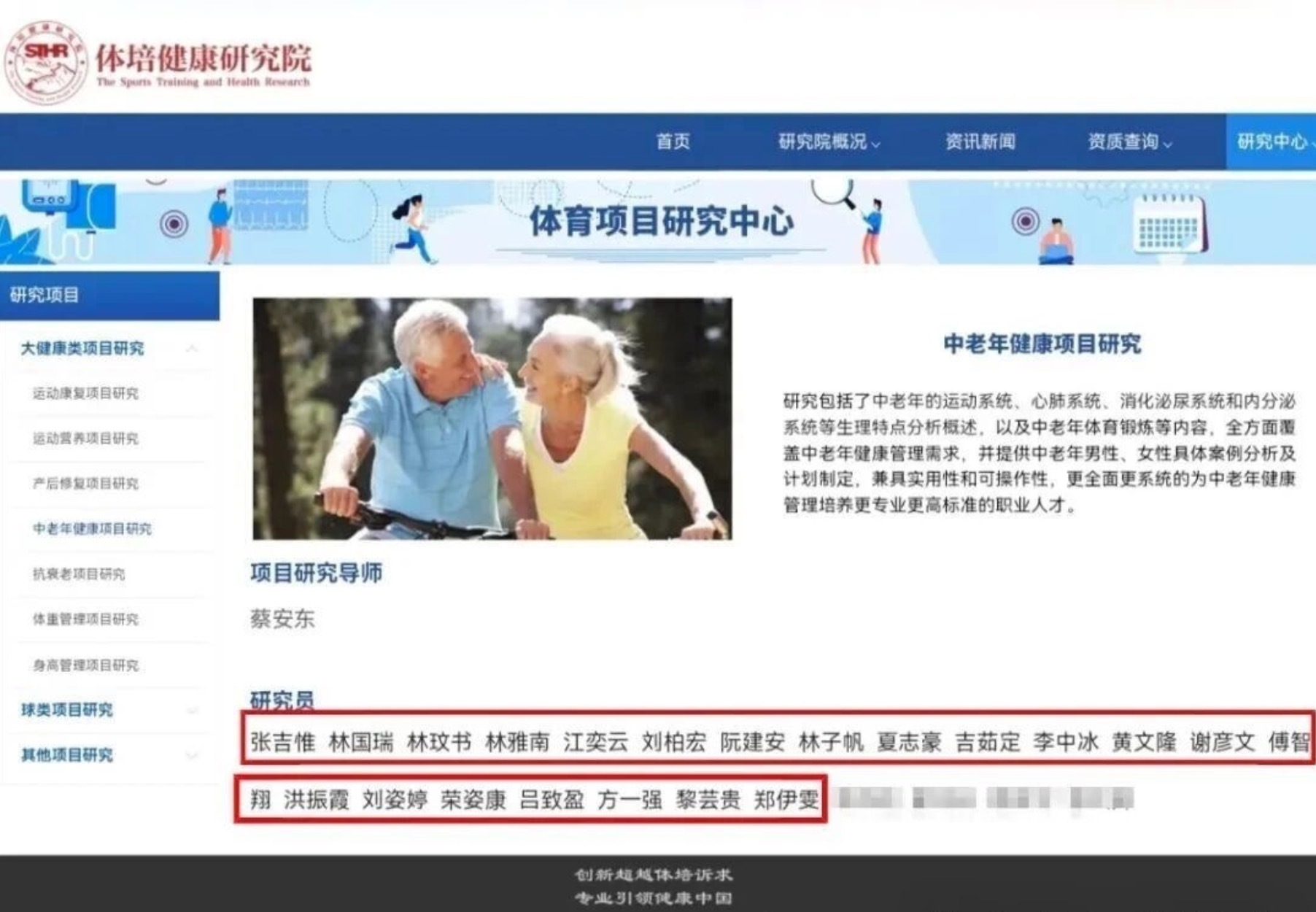Image resolution: width=1316 pixels, height=912 pixels.
Task: Select the 研究中心 navigation tab
Action: [1272, 142]
